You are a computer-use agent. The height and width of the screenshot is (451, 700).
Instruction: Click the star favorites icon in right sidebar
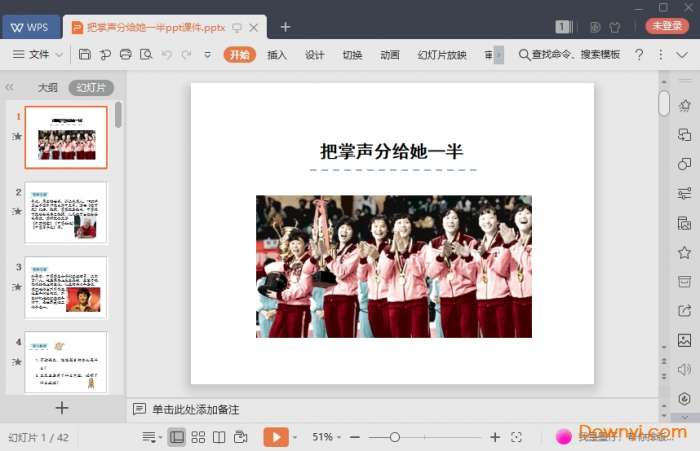[684, 252]
